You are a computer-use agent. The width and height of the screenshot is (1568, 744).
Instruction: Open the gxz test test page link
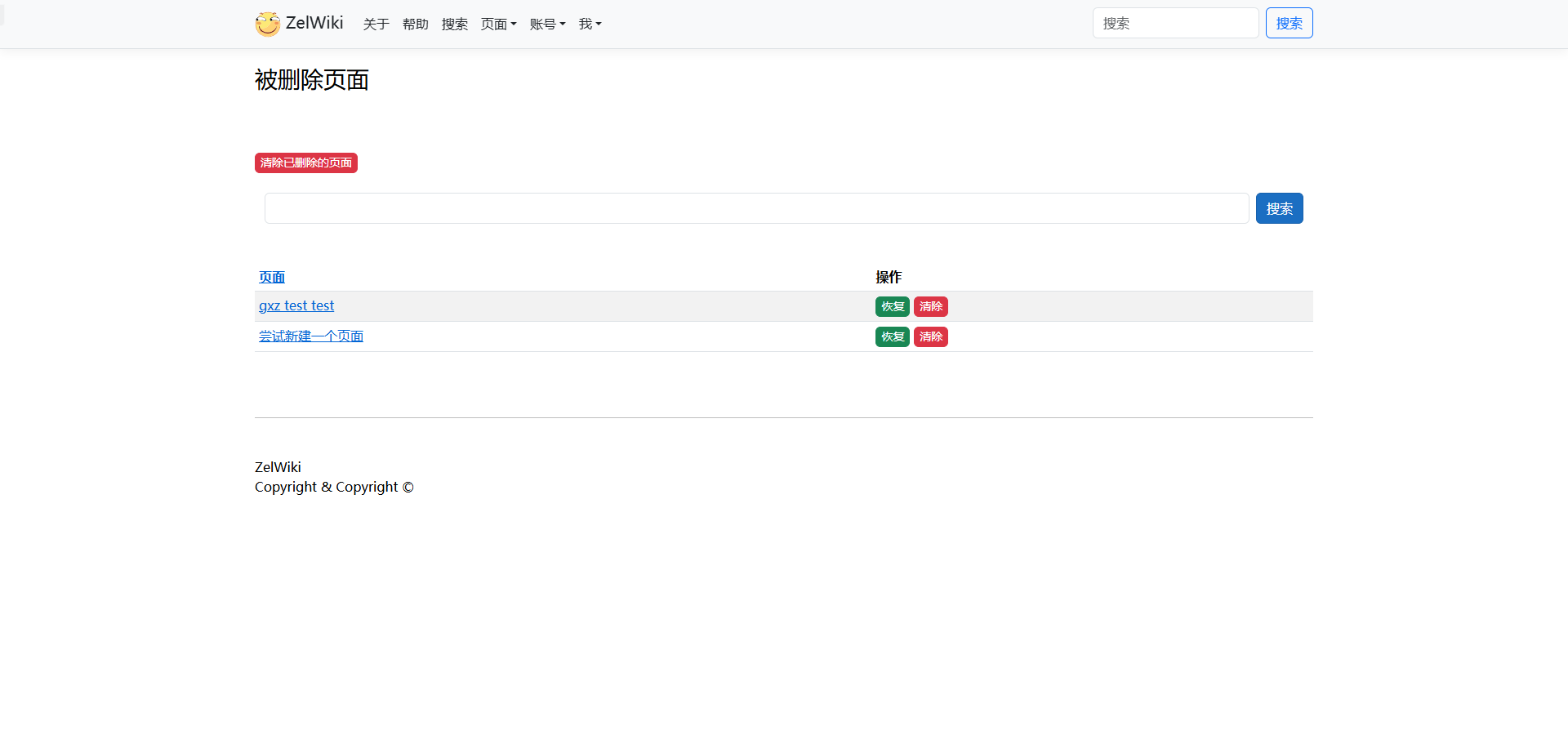(x=296, y=306)
